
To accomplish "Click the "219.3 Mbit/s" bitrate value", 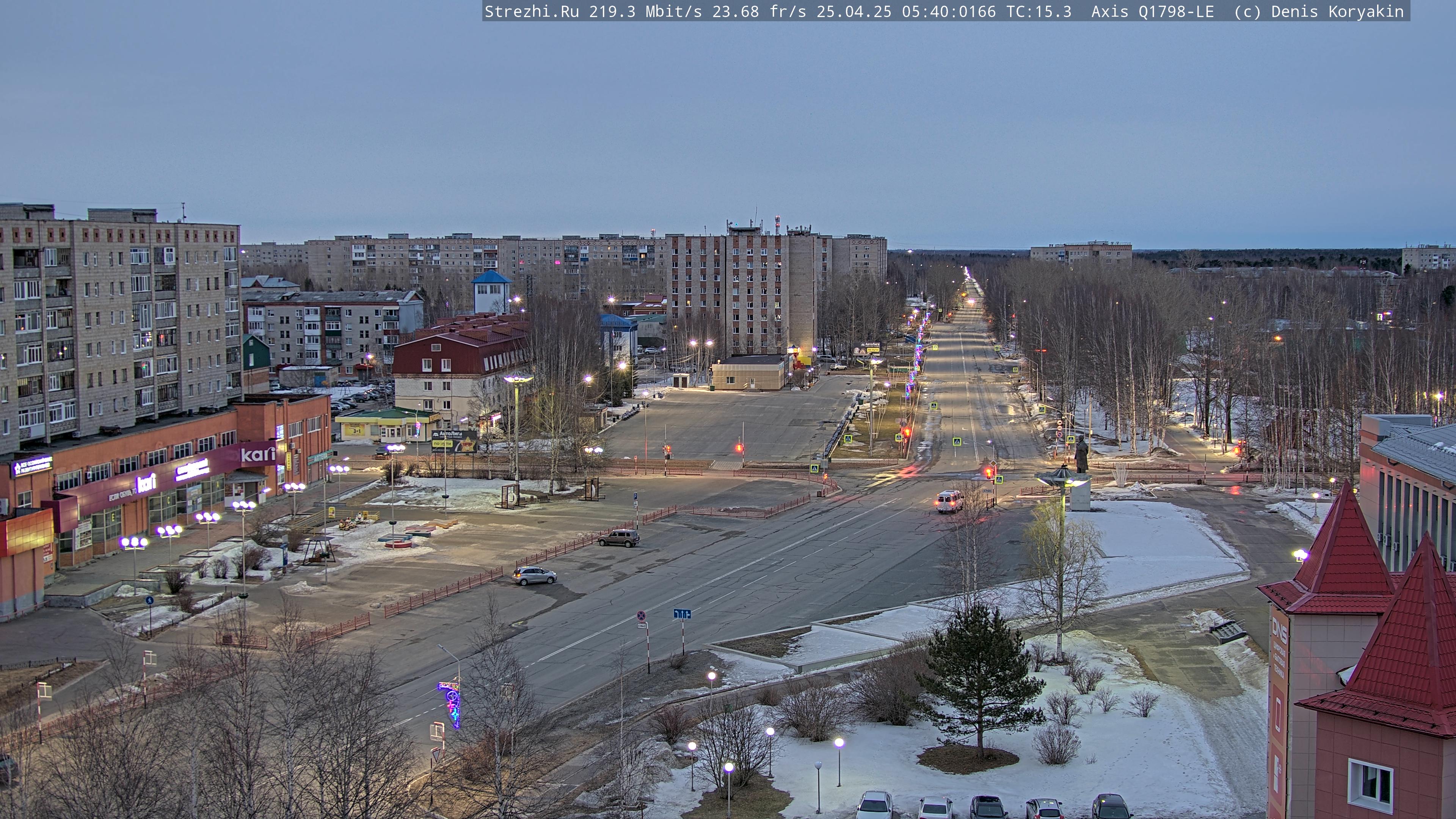I will pos(645,11).
